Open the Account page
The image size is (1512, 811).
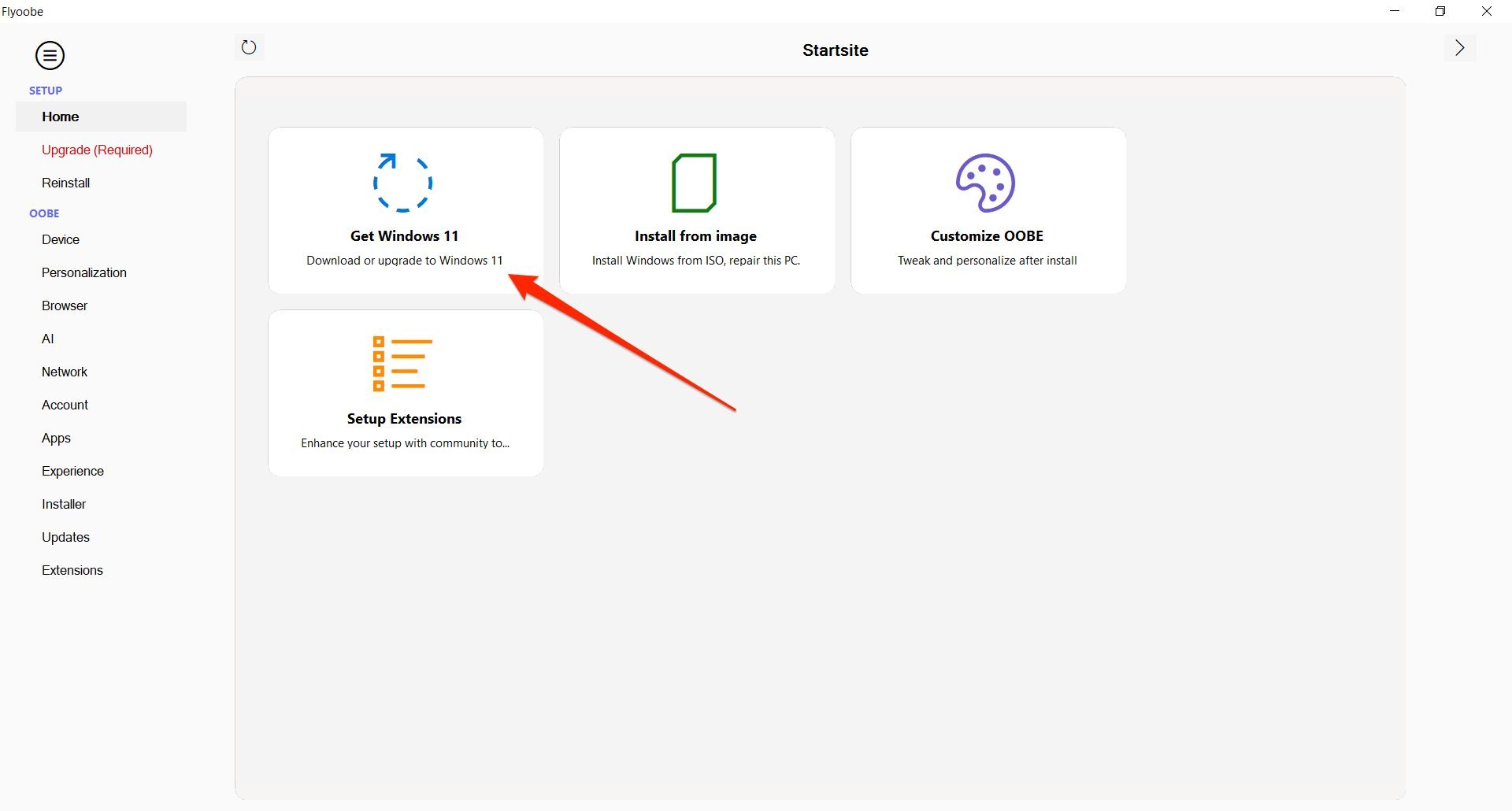click(x=101, y=405)
